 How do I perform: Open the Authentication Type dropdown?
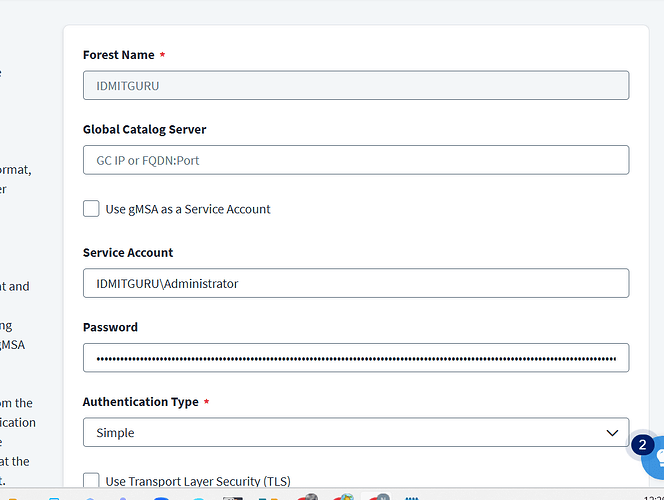click(355, 432)
